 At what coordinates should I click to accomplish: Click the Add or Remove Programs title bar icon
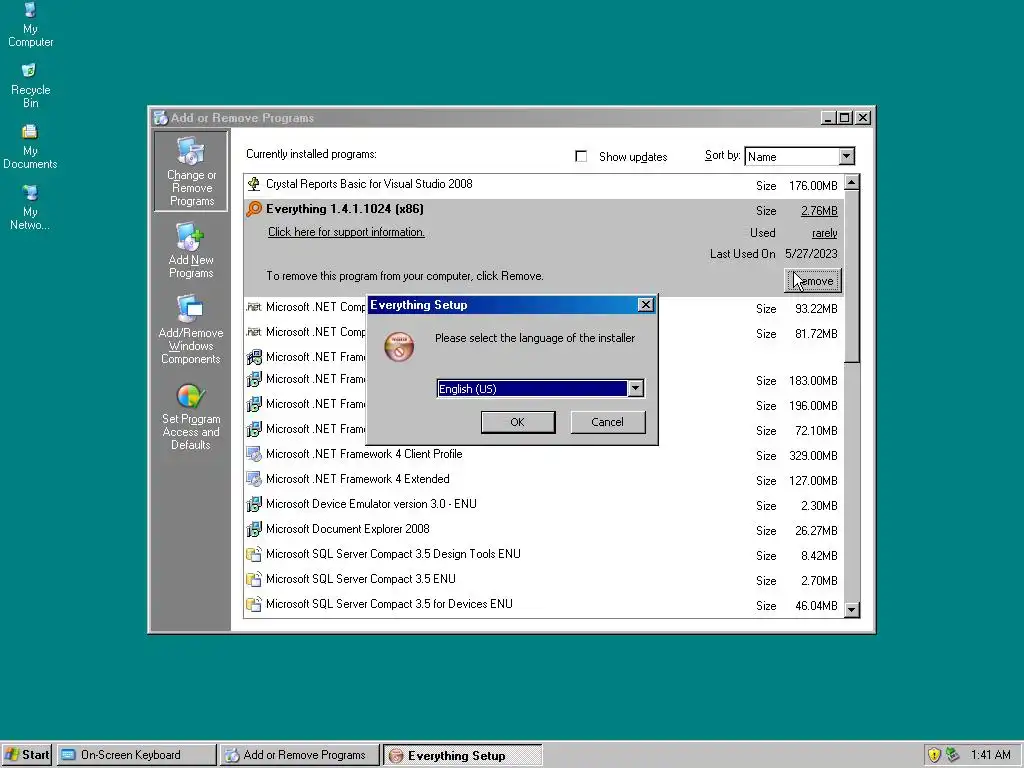pos(160,118)
